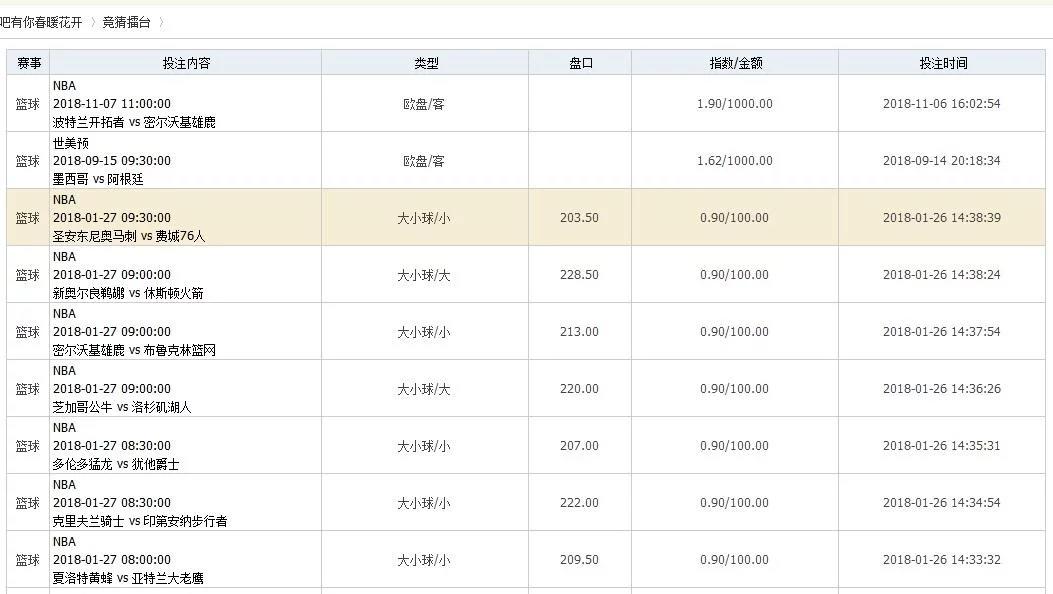Click the 指数/金额 column header
Screen dimensions: 1053x594
[735, 63]
